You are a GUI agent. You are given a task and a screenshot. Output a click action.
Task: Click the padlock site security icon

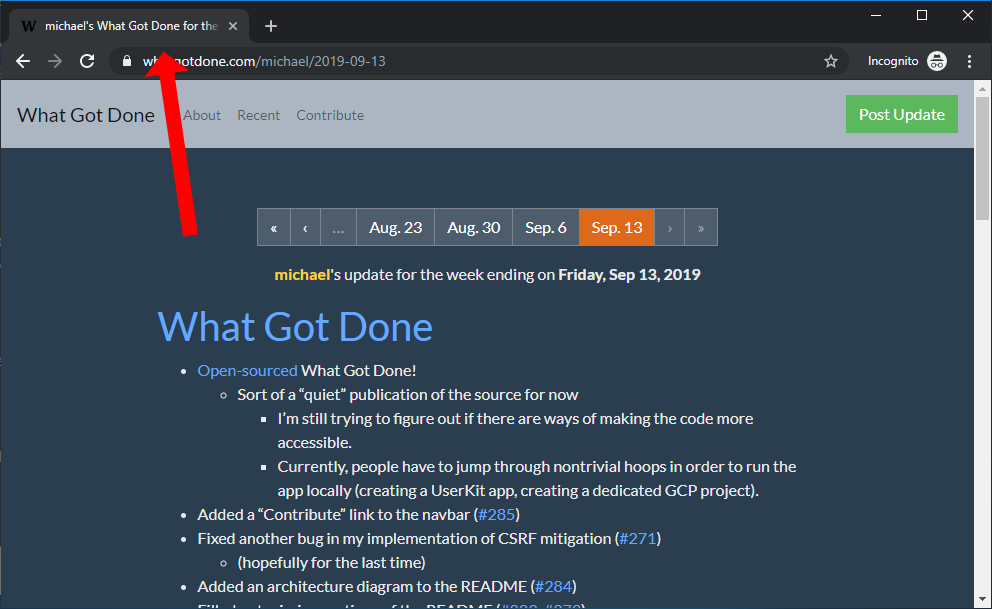click(127, 61)
